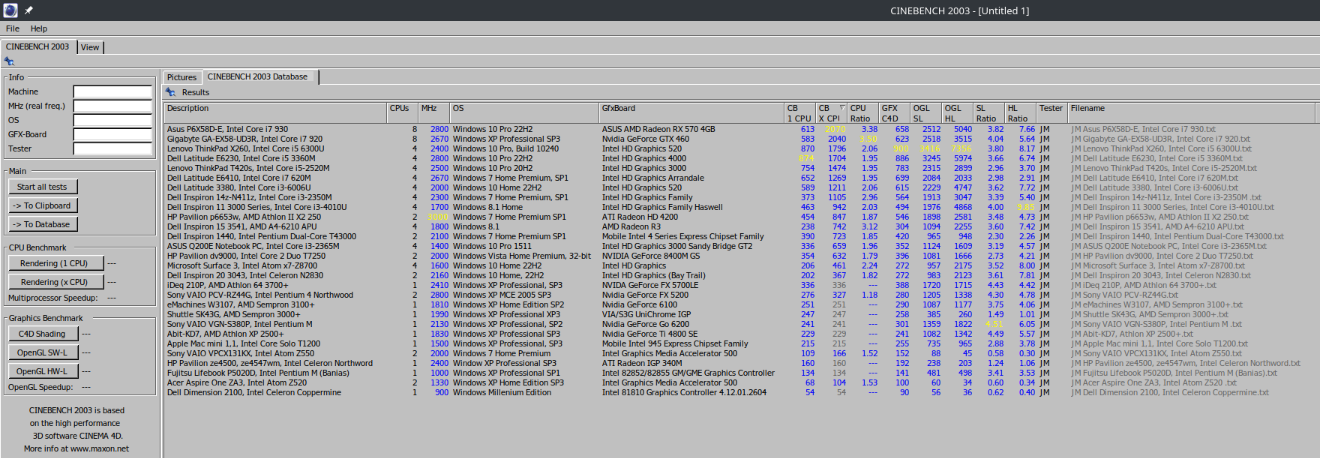Select row Lenovo ThinkPad T420s, Intel Core i5-2520M

point(740,168)
